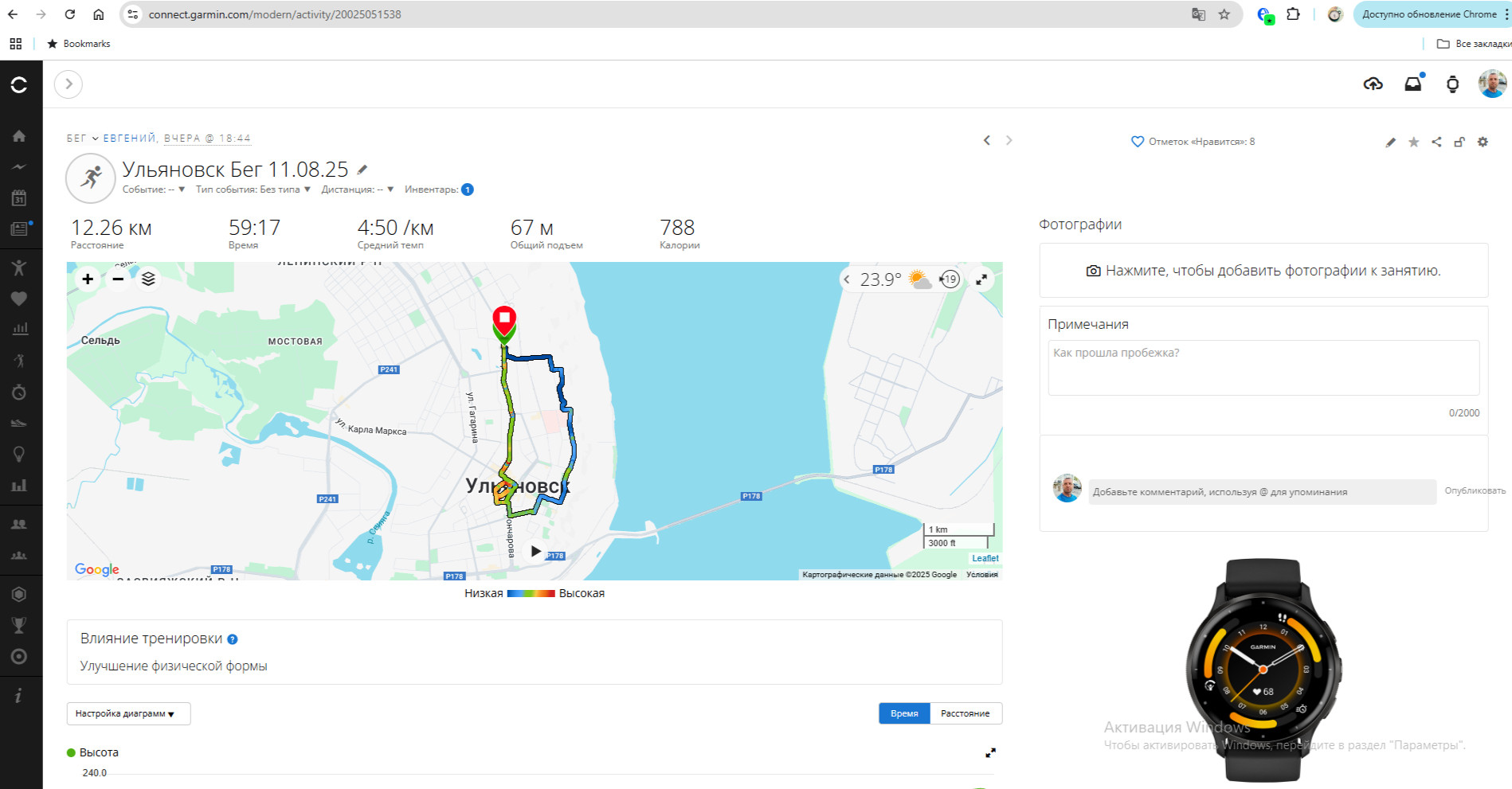This screenshot has width=1512, height=789.
Task: Open Chrome apps grid icon
Action: click(x=15, y=44)
